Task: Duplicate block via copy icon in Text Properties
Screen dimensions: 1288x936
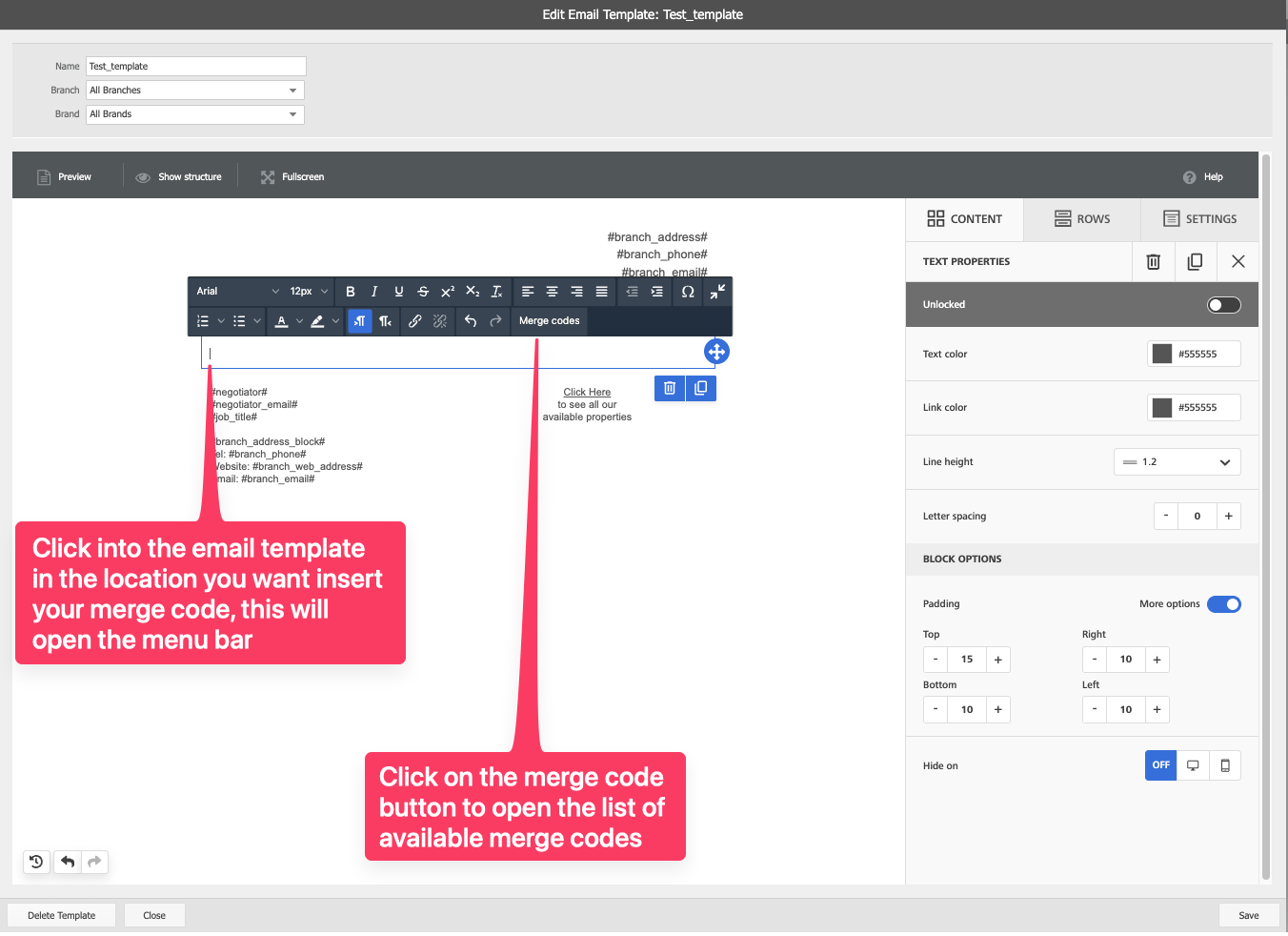Action: click(x=1195, y=261)
